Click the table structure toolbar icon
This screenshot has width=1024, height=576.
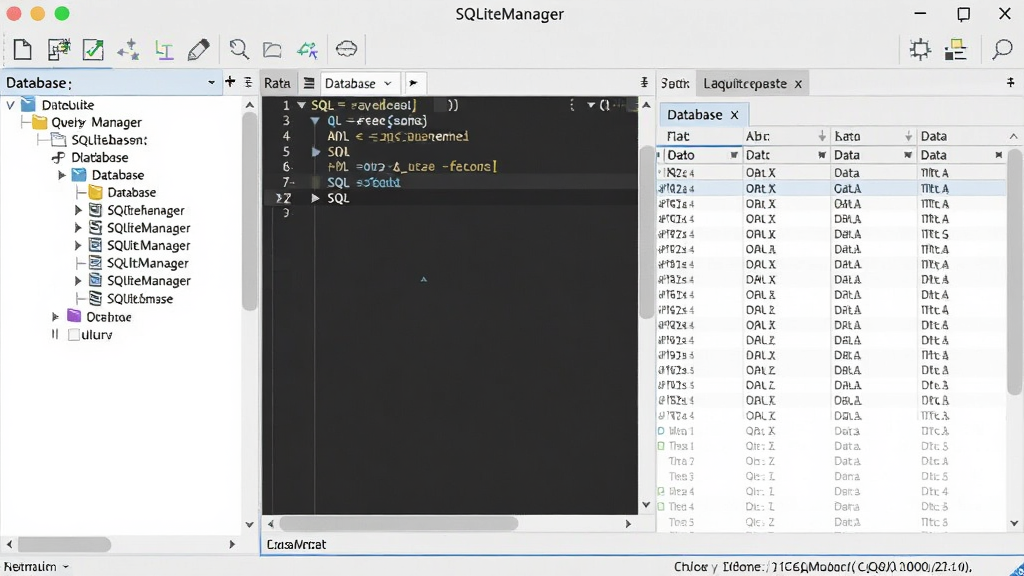pyautogui.click(x=59, y=50)
